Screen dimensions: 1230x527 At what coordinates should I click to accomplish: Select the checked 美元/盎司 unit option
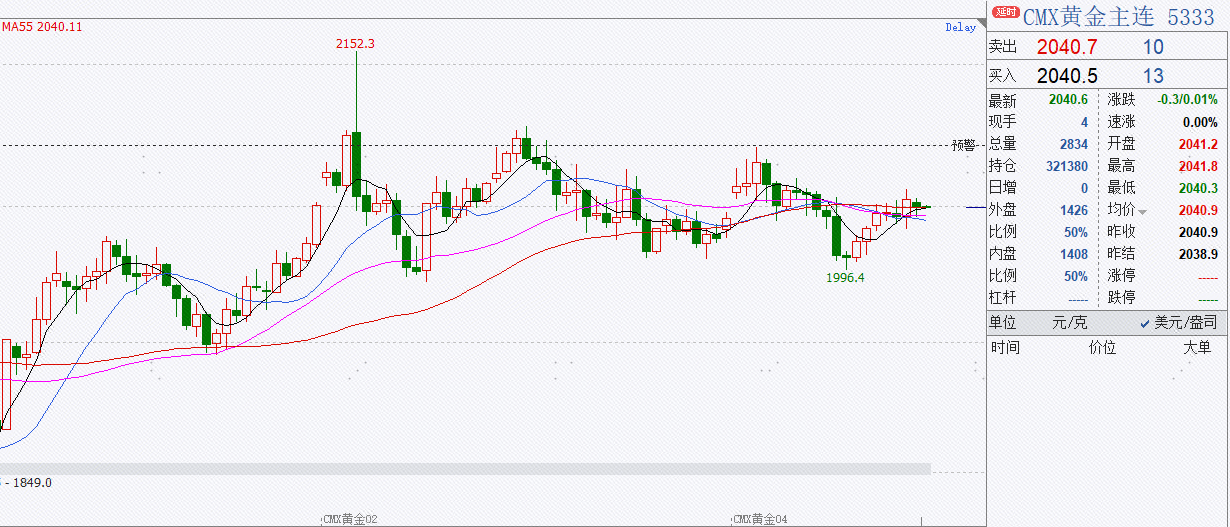click(1178, 323)
